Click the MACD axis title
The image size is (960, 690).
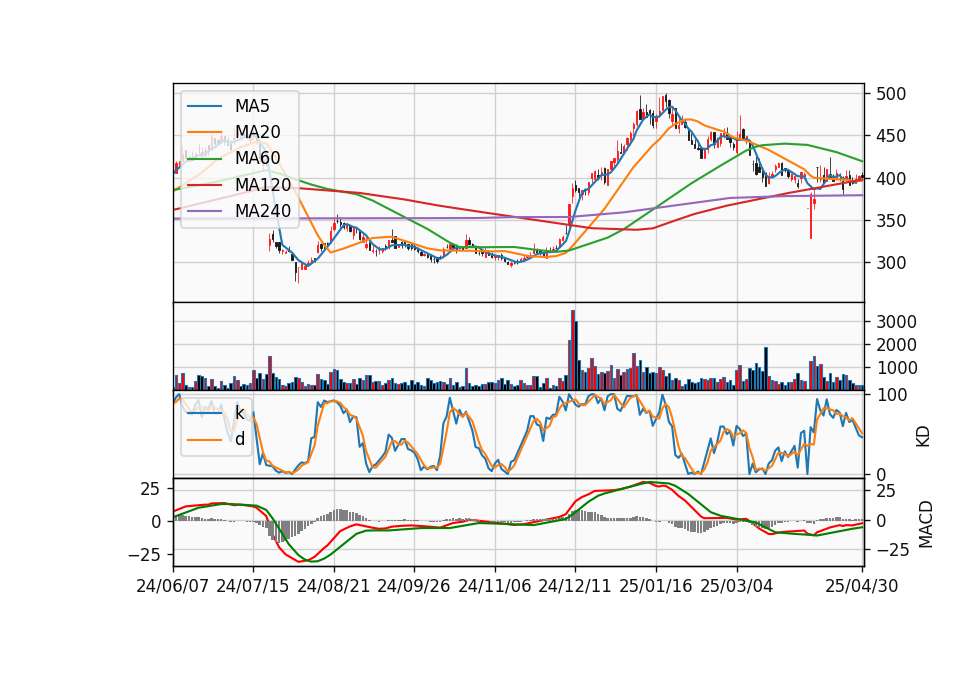coord(926,525)
